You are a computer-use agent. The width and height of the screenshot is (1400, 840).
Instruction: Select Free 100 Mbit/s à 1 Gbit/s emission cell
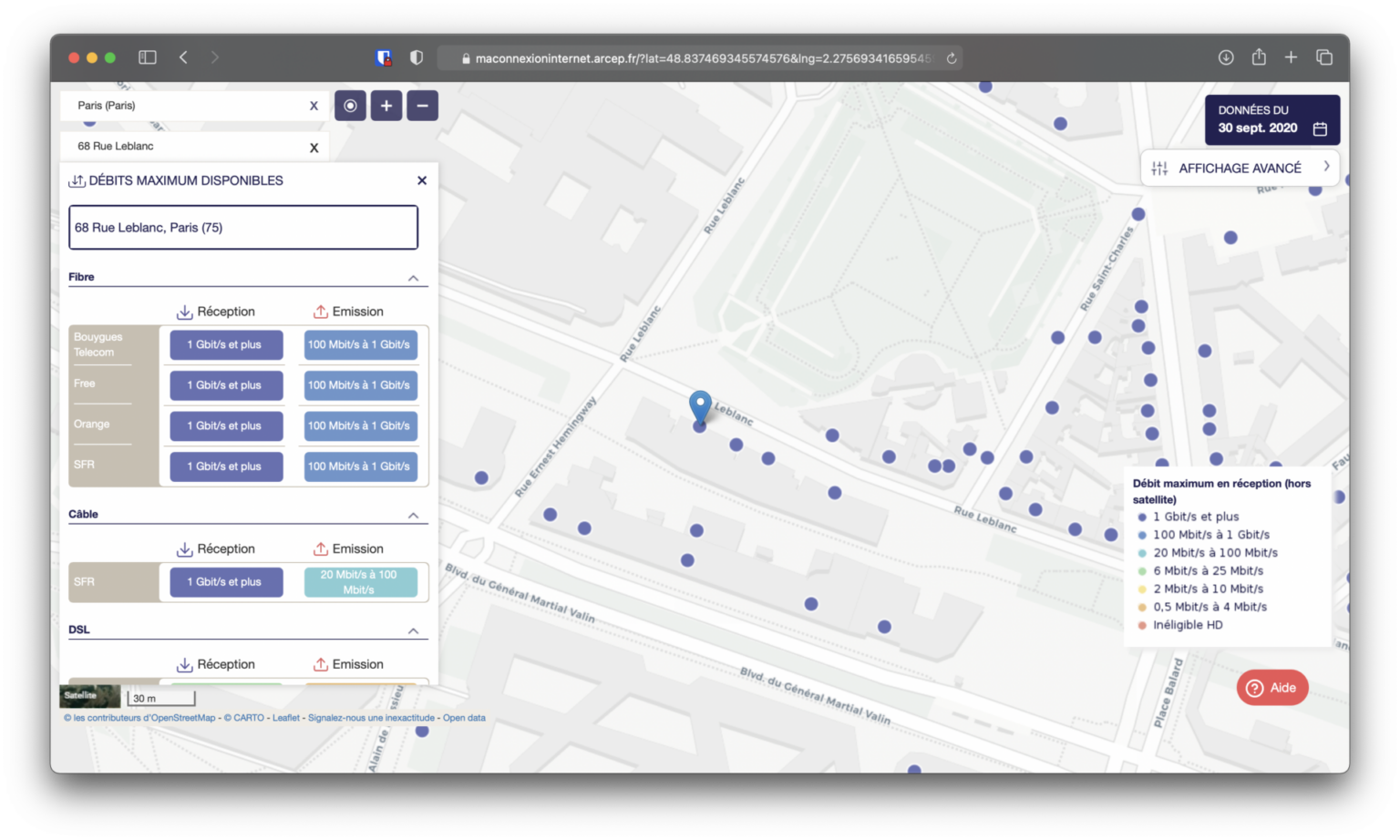click(x=361, y=385)
